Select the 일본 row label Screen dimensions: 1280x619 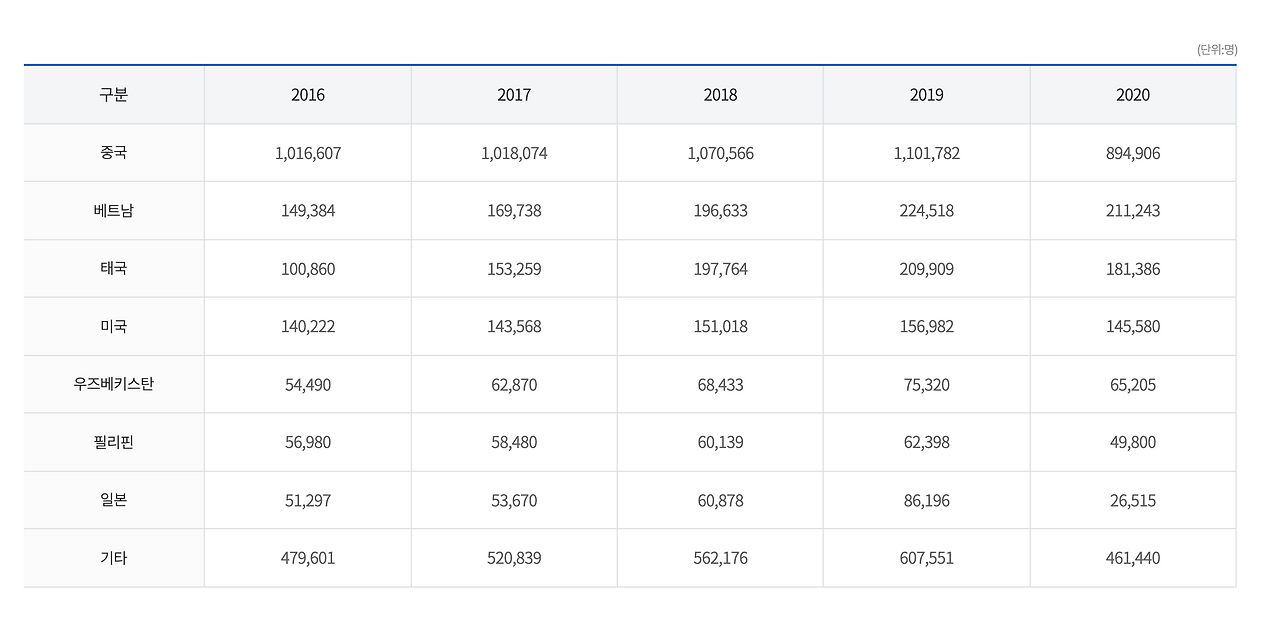point(113,500)
